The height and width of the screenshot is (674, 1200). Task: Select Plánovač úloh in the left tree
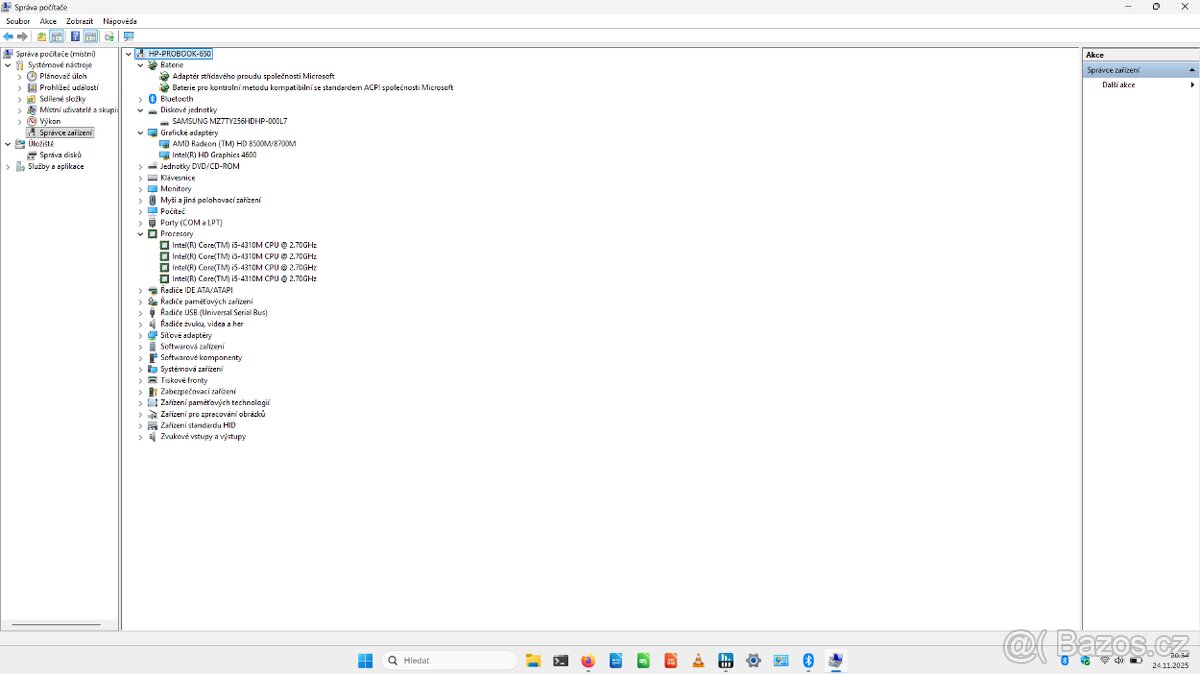click(x=63, y=76)
